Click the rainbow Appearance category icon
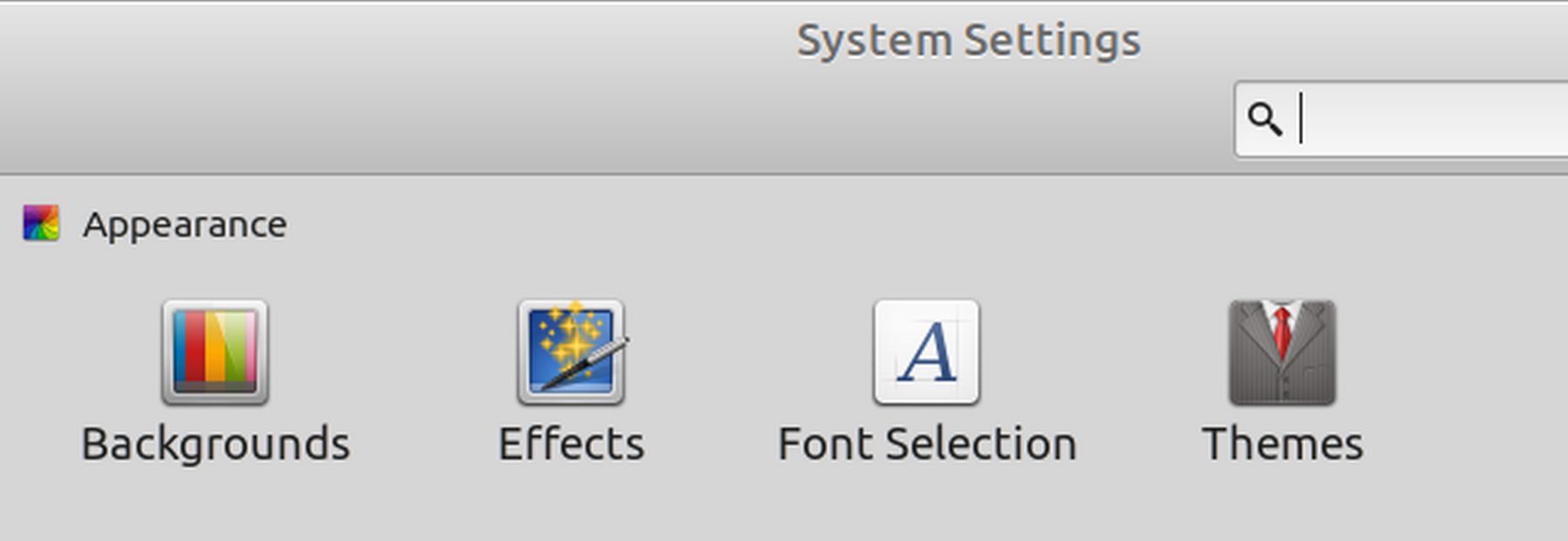The image size is (1568, 541). (x=41, y=224)
